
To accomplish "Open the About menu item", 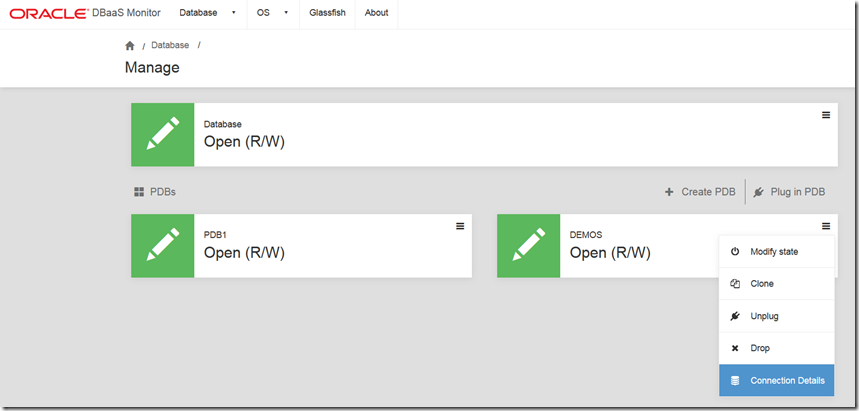I will 377,13.
